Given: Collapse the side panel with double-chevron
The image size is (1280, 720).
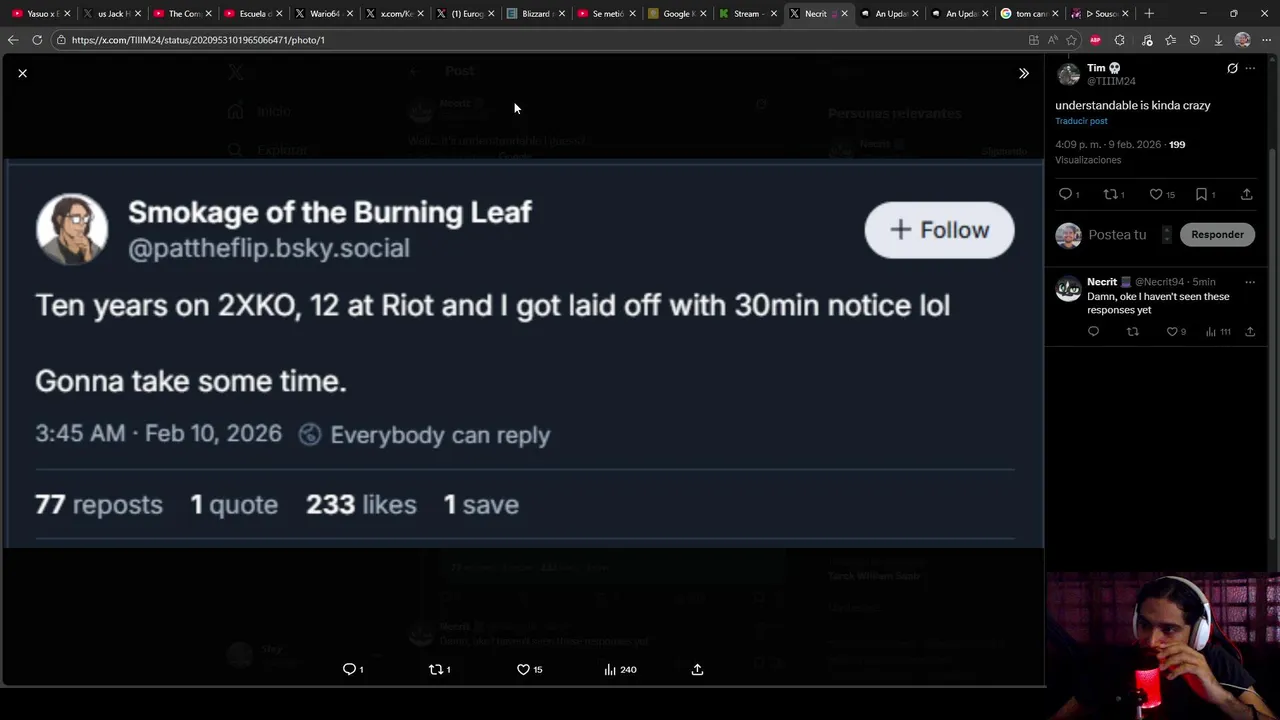Looking at the screenshot, I should pos(1023,73).
